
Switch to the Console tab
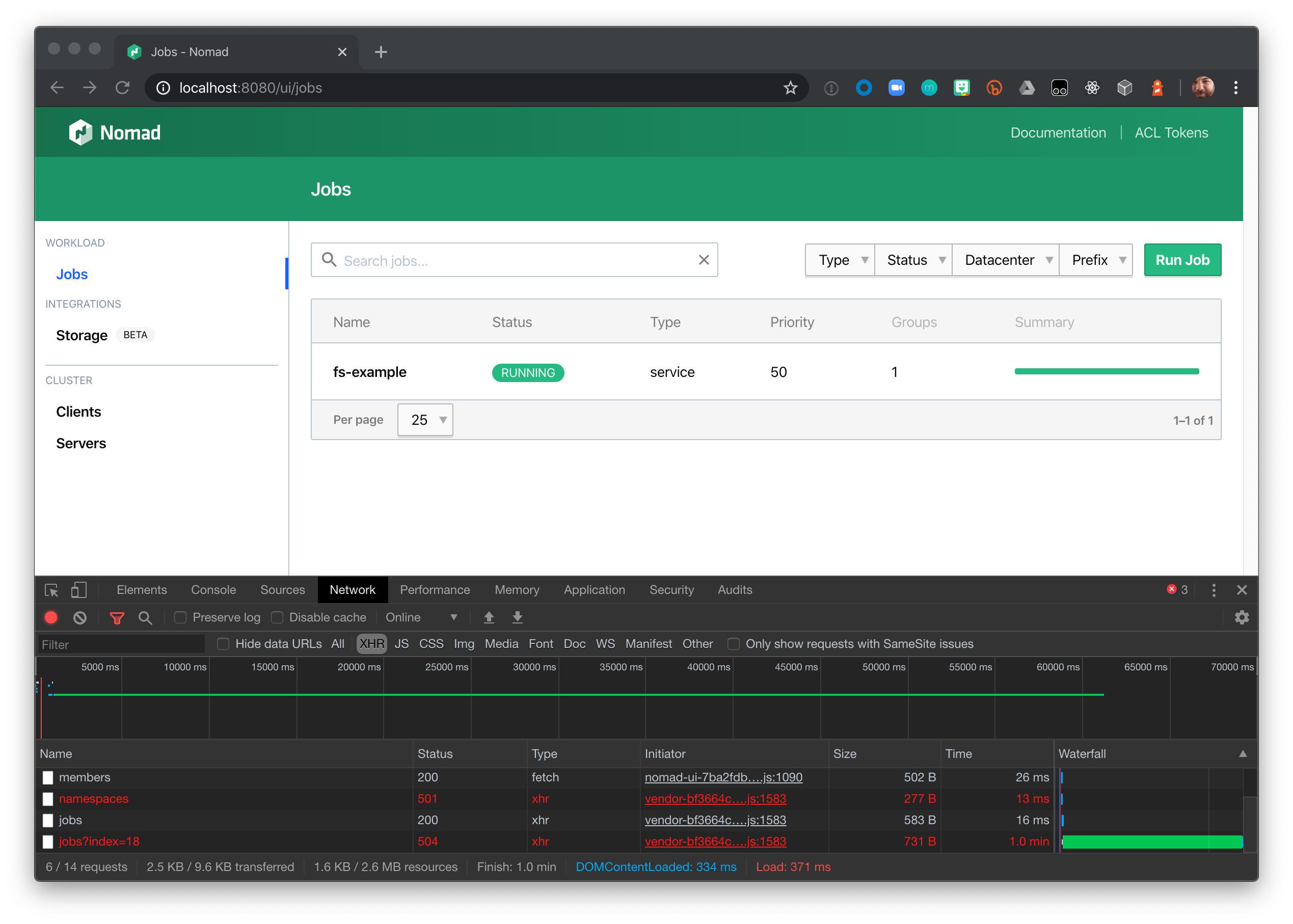click(x=213, y=590)
